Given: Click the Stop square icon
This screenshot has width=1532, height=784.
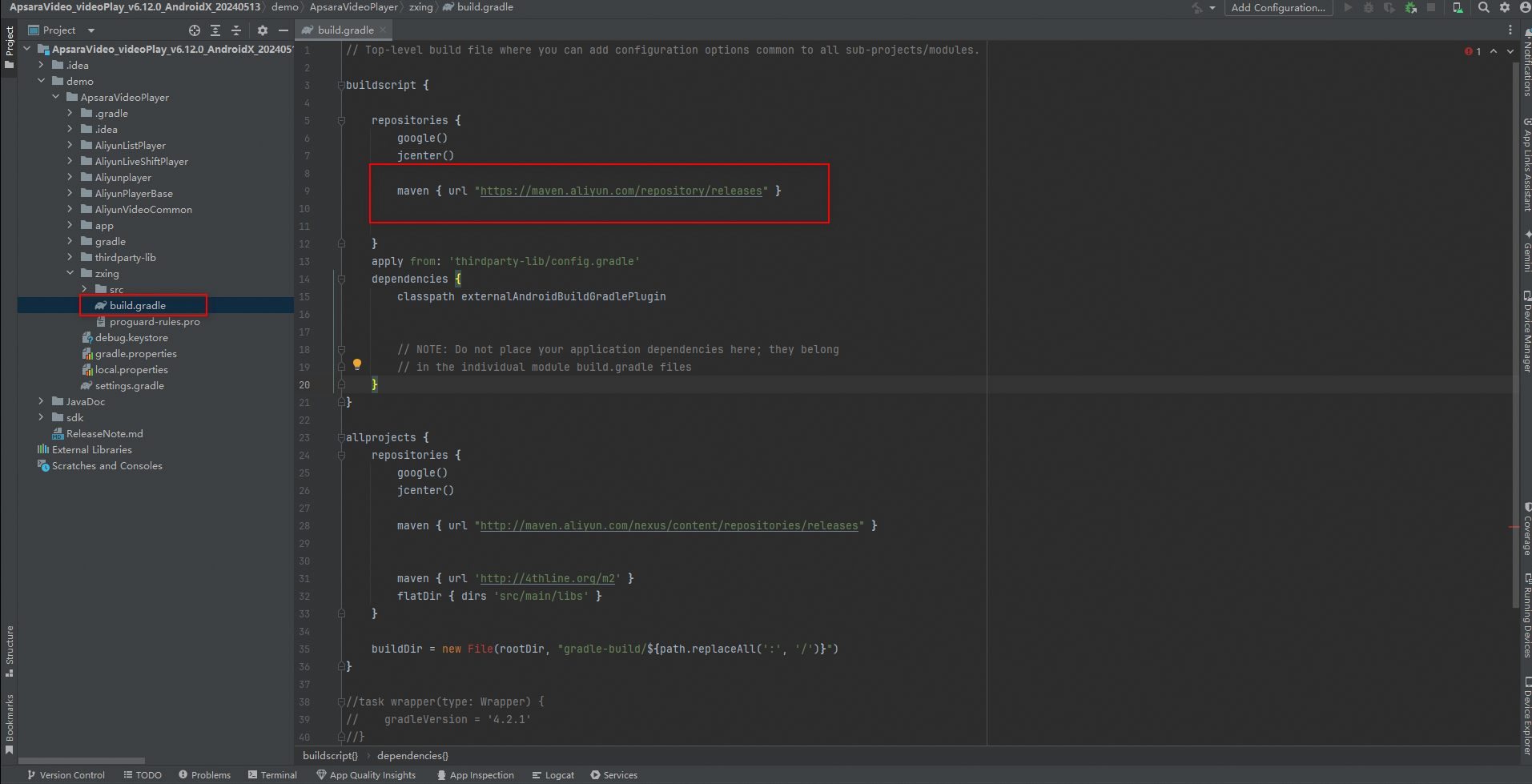Looking at the screenshot, I should pos(1431,8).
